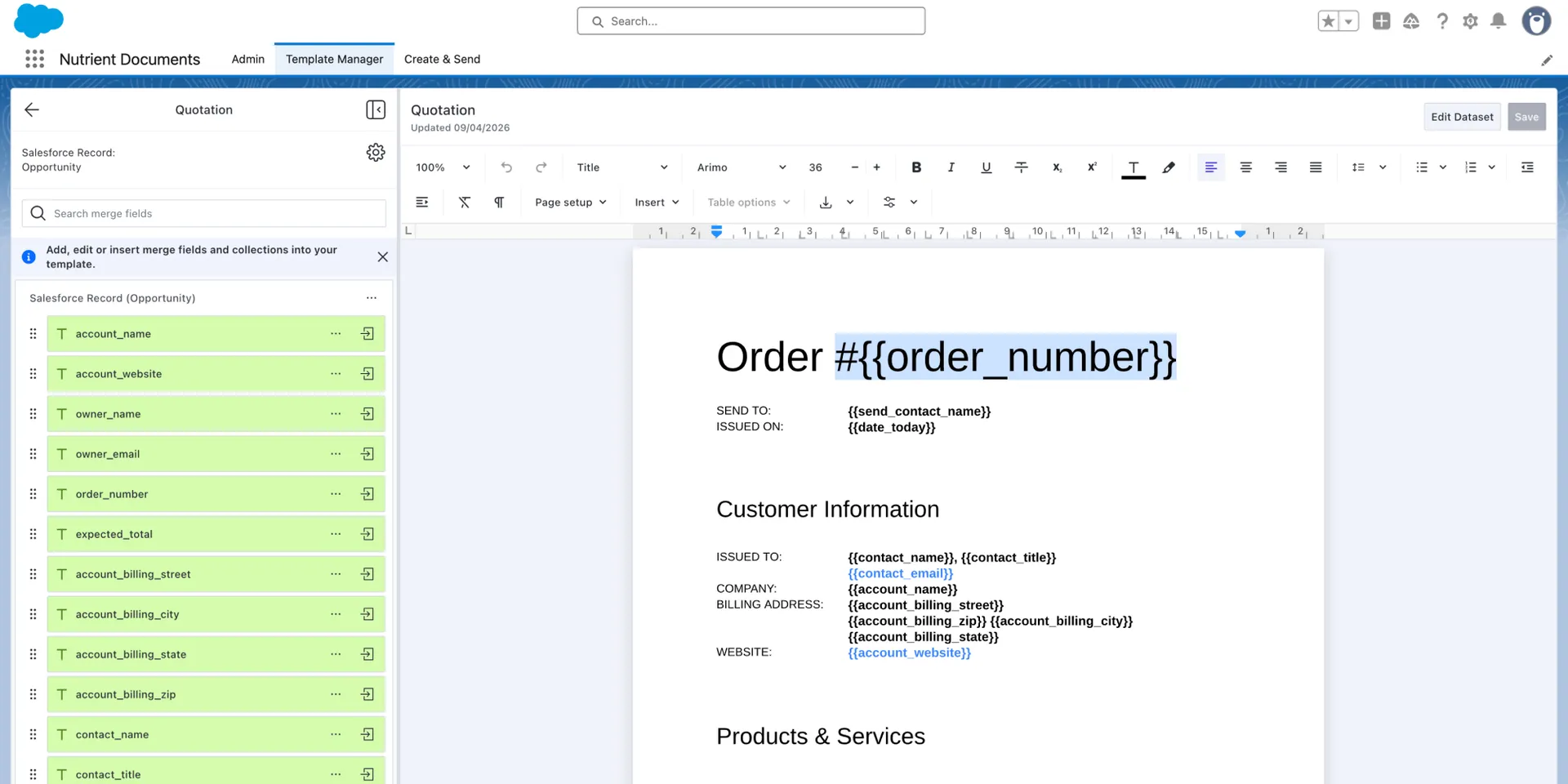
Task: Insert order_number merge field into document
Action: tap(367, 494)
